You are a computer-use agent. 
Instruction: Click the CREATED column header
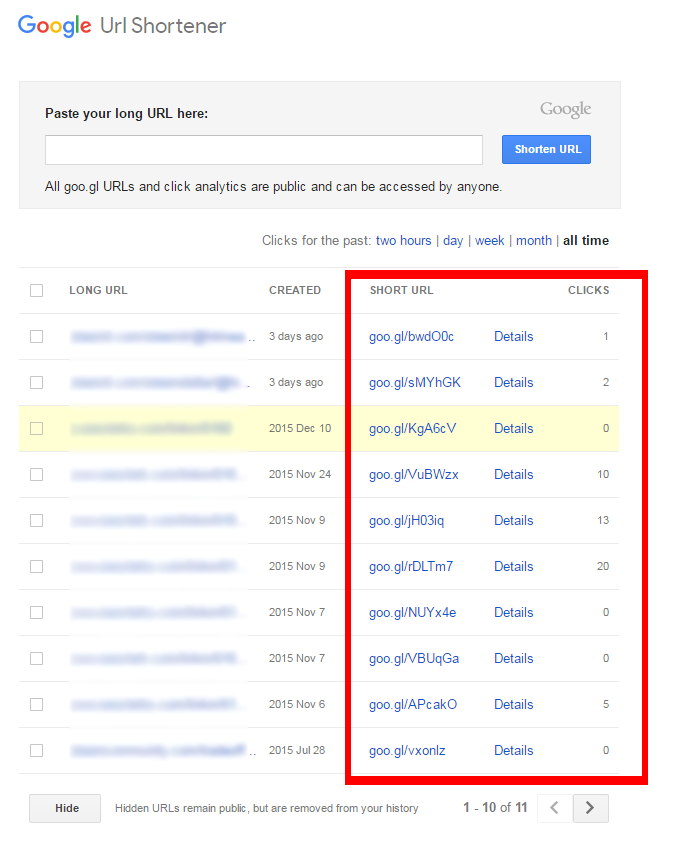click(x=295, y=291)
